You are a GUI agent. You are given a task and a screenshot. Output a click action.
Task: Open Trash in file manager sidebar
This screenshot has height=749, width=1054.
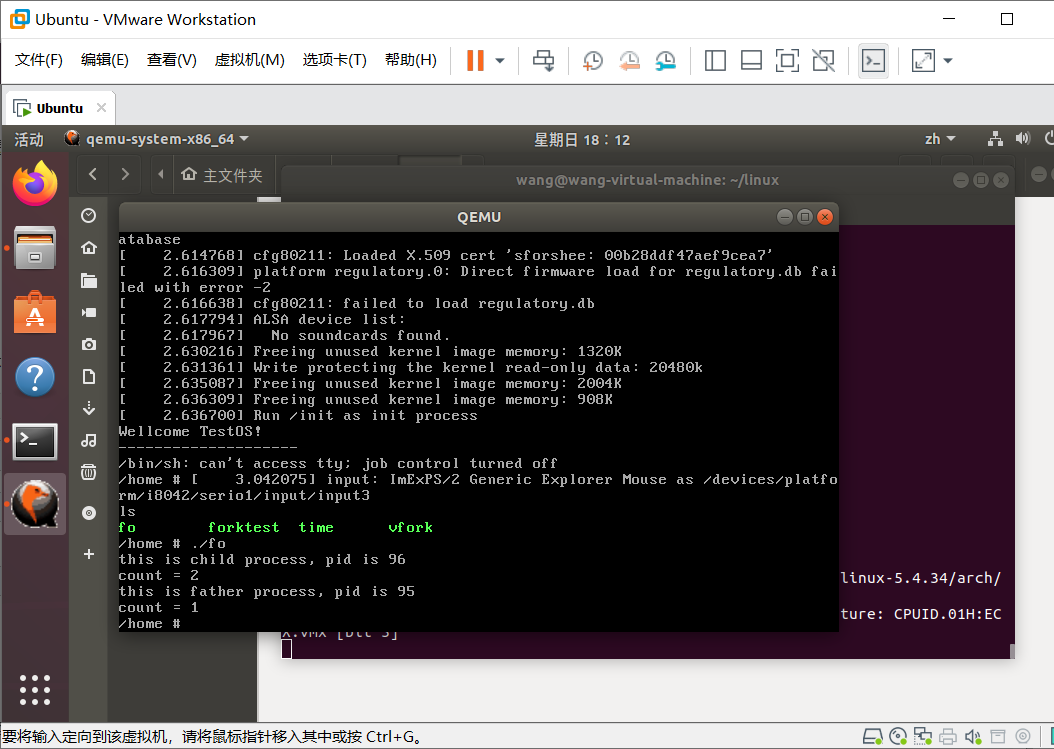89,472
